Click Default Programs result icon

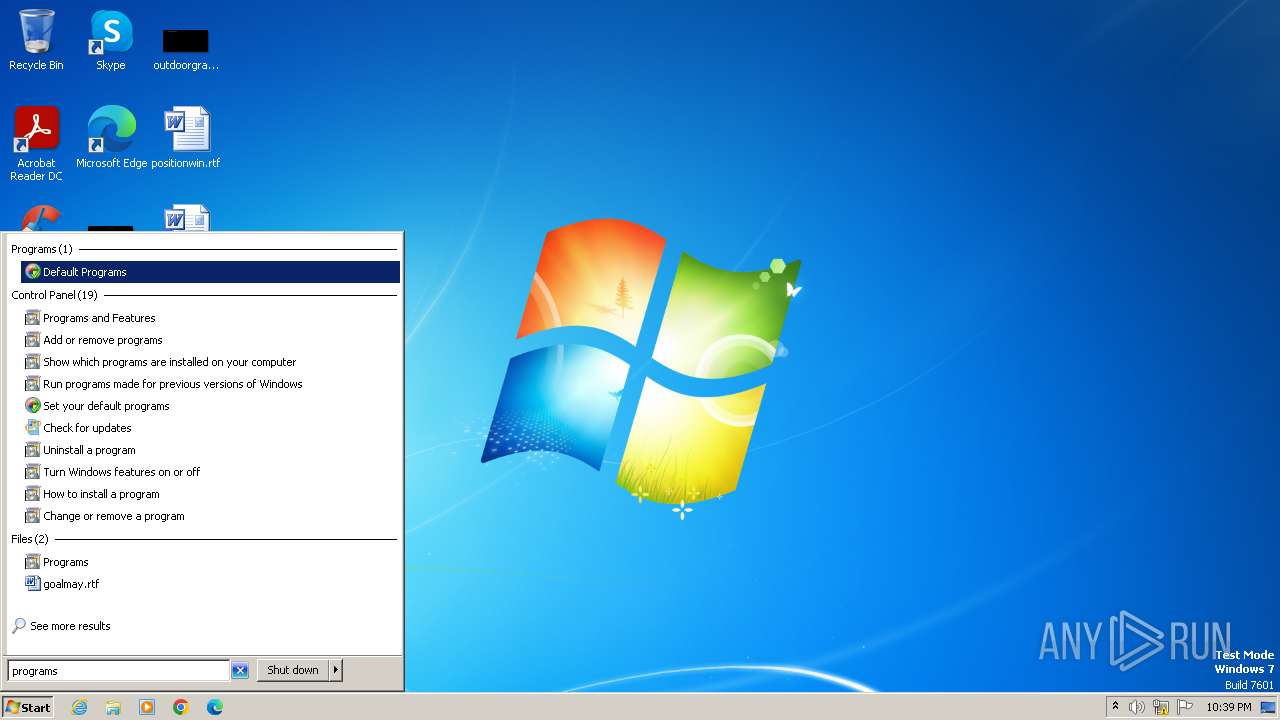point(33,272)
